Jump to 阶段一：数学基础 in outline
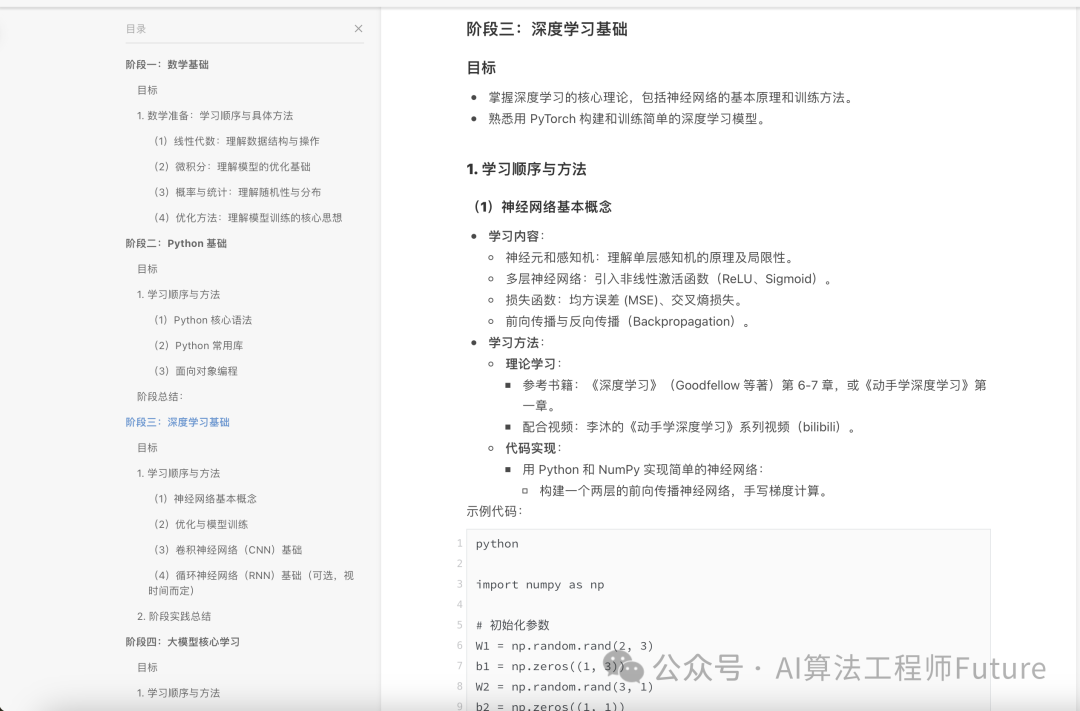Image resolution: width=1080 pixels, height=711 pixels. point(167,65)
